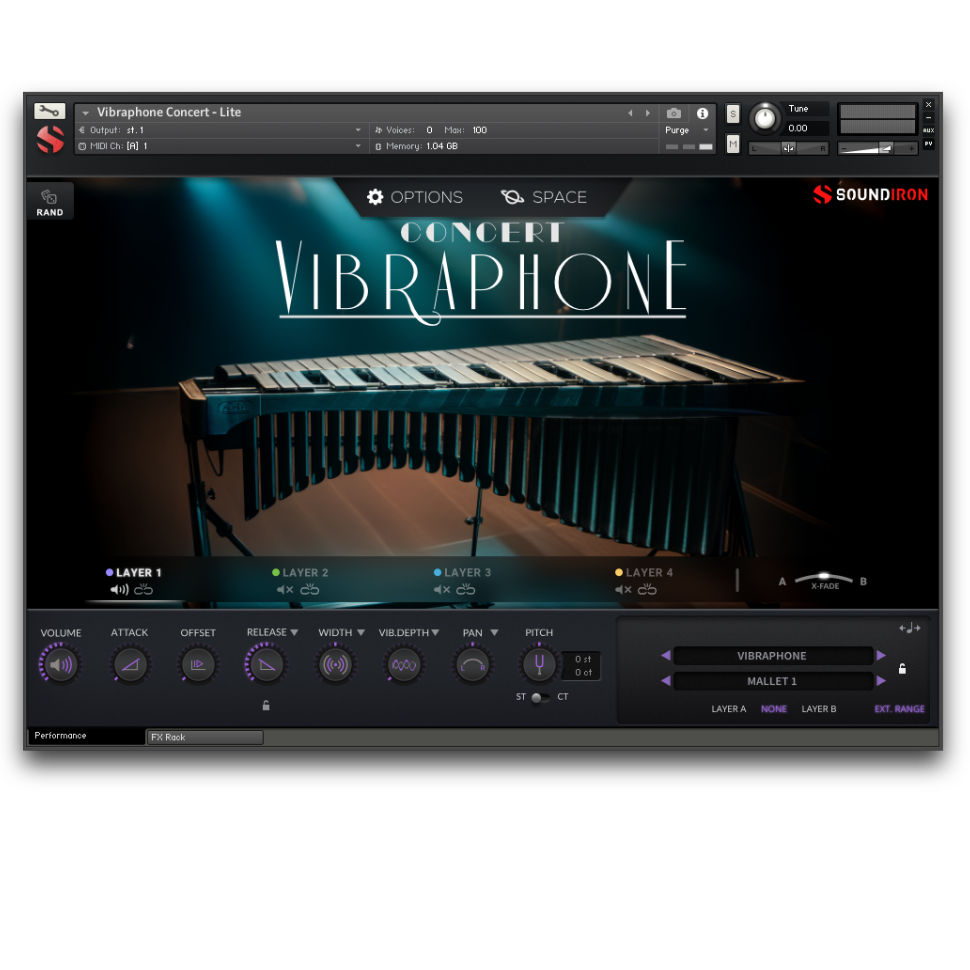This screenshot has width=970, height=970.
Task: Advance MALLET 1 with the right arrow
Action: click(x=879, y=681)
